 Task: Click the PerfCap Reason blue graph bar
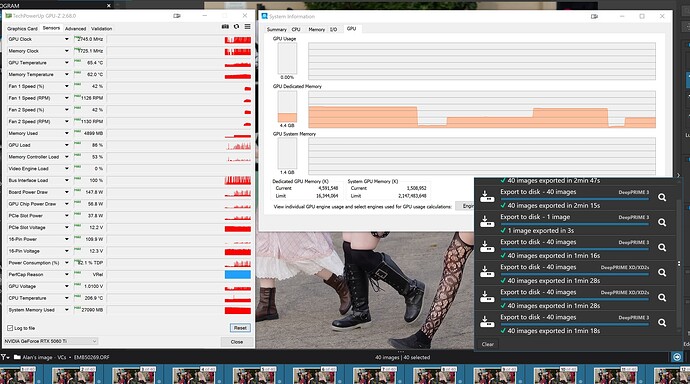tap(238, 274)
